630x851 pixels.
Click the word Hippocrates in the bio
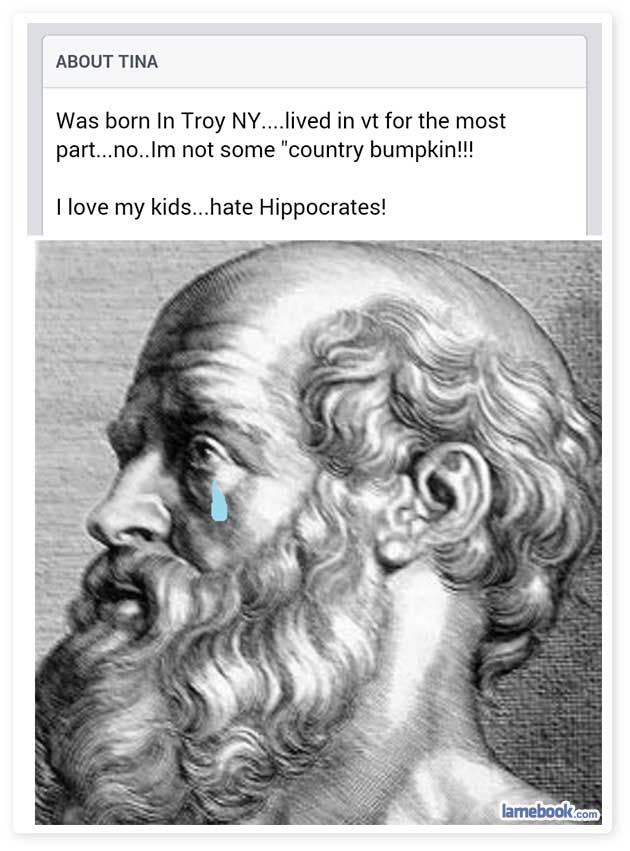point(320,207)
